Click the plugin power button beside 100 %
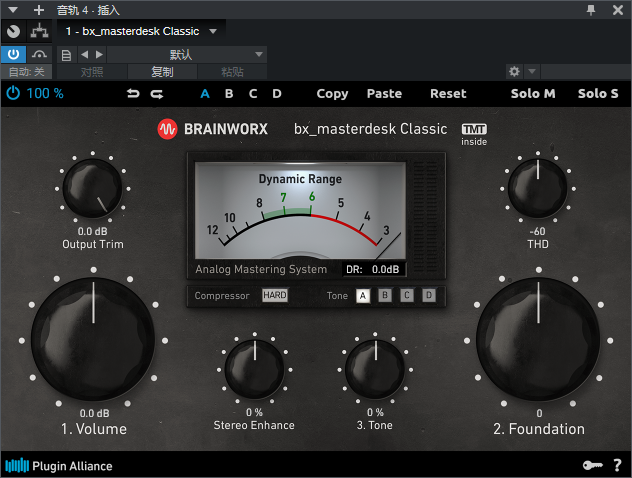 tap(13, 93)
